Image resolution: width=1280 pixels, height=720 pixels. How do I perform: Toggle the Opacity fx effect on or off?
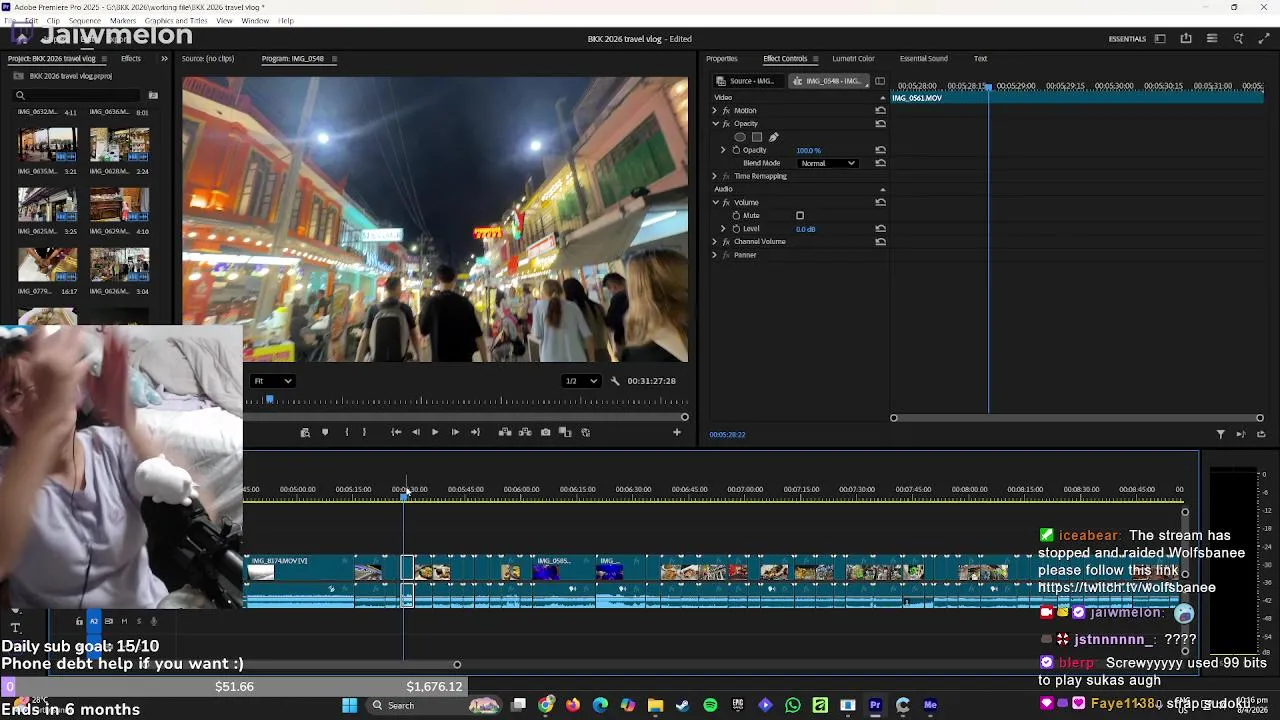pos(726,123)
